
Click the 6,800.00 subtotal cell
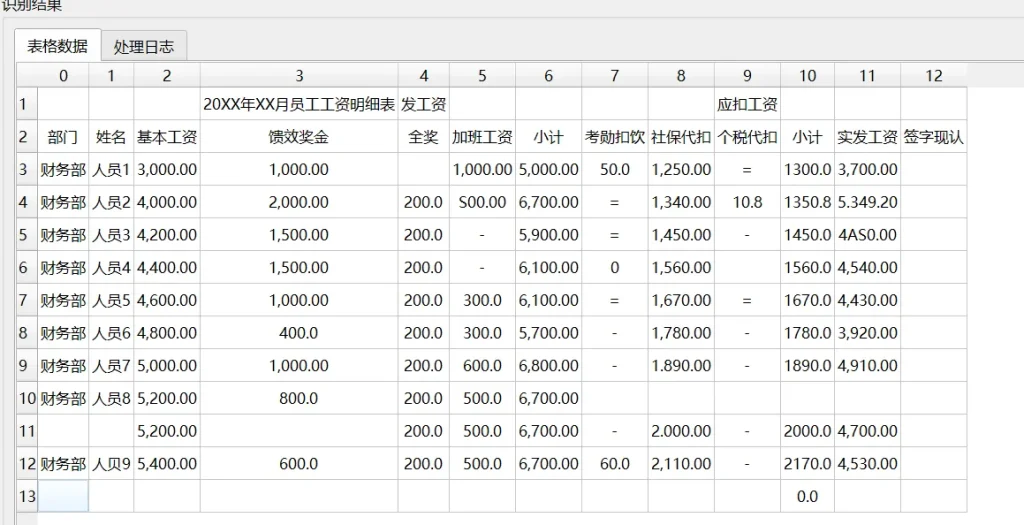[x=549, y=366]
